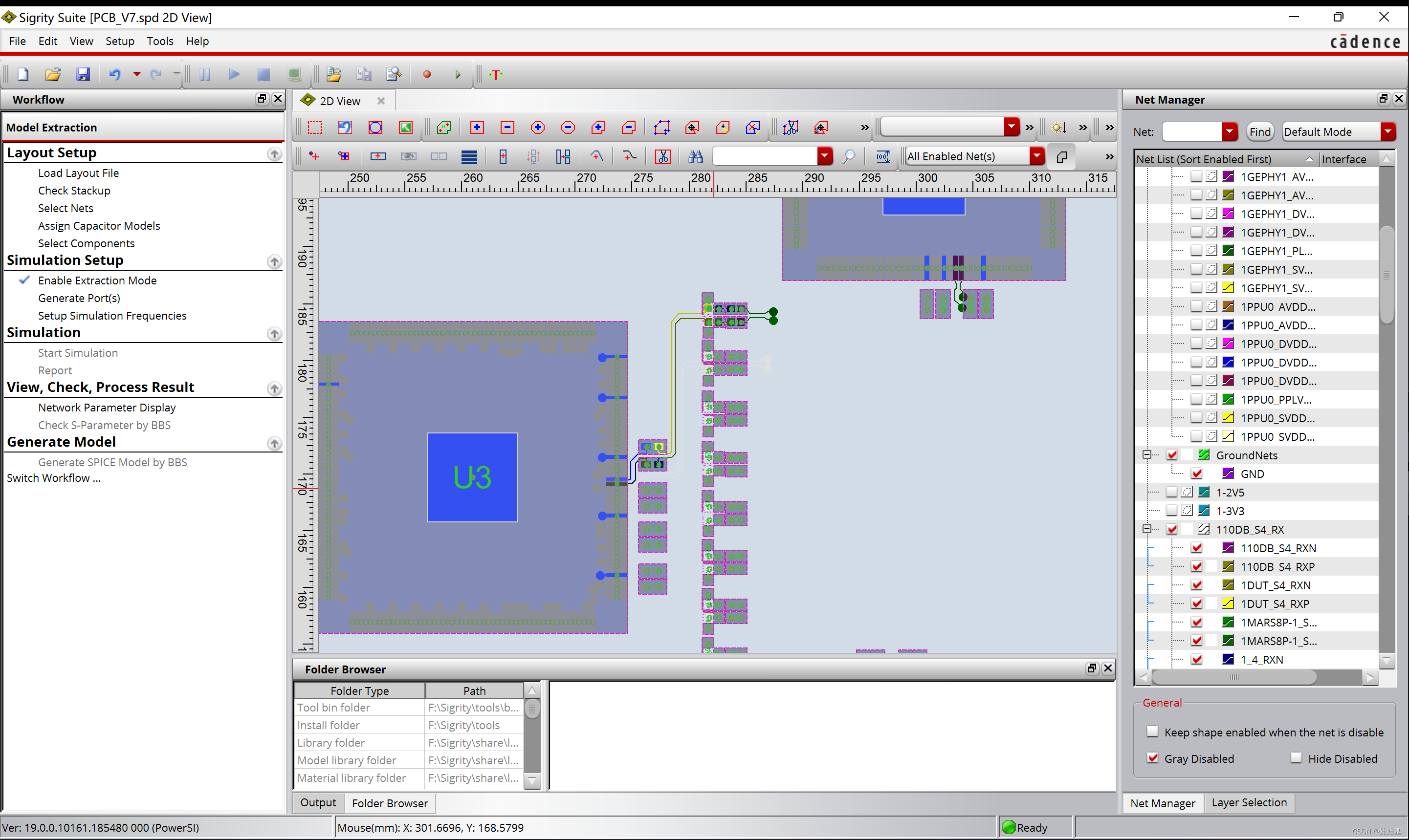Click the red record macro icon
The image size is (1409, 840).
427,75
